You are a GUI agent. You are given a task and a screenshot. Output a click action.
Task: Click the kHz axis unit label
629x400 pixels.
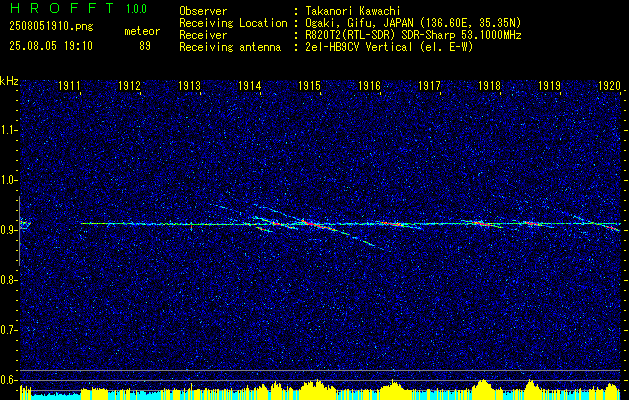coord(9,81)
